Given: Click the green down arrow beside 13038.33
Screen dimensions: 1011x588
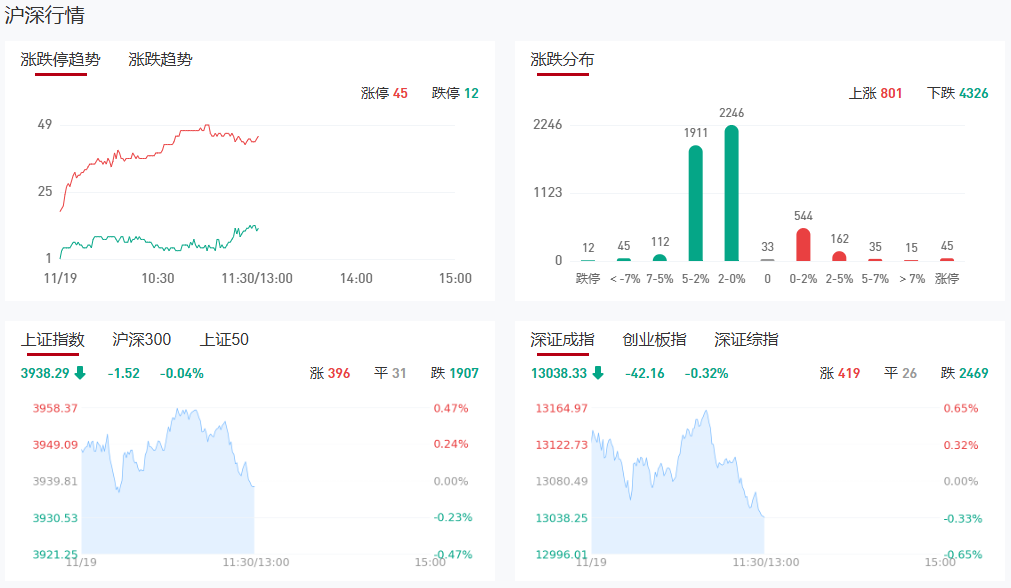Looking at the screenshot, I should coord(598,374).
